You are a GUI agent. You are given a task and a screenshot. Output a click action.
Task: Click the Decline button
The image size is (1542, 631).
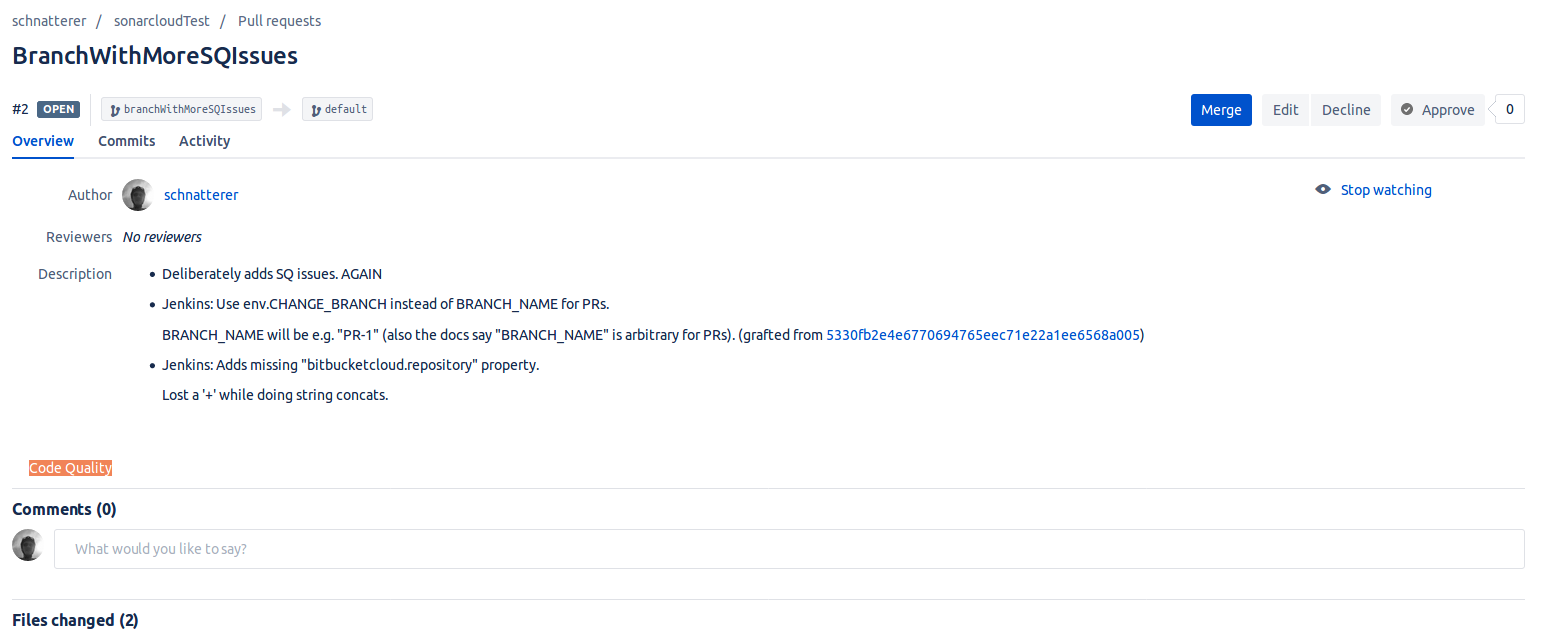coord(1346,110)
